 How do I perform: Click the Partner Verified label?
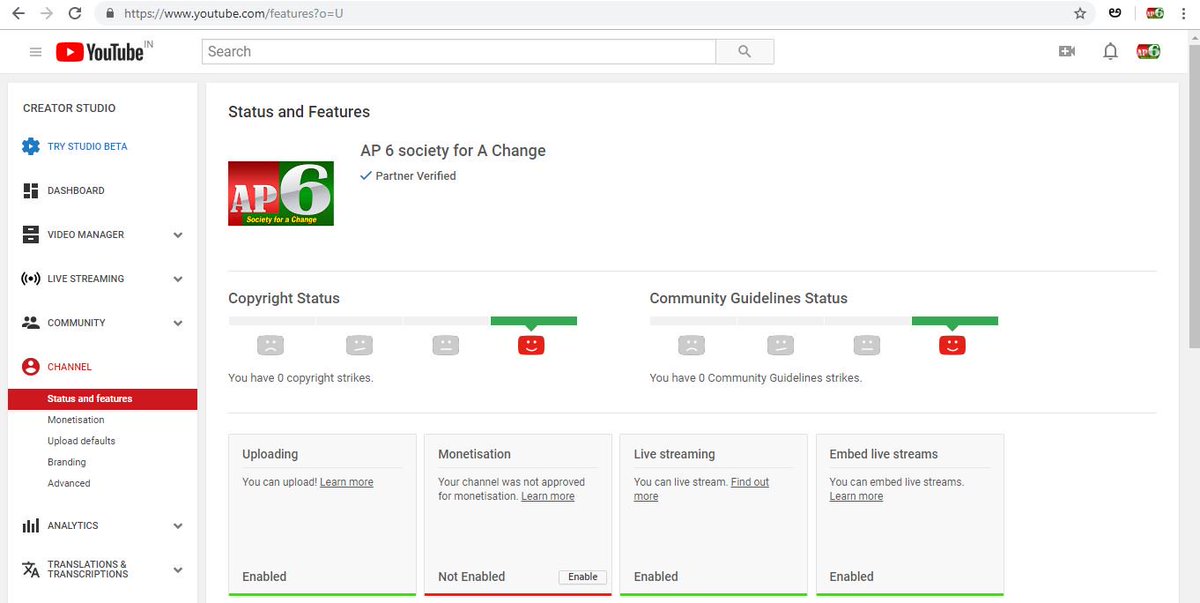pyautogui.click(x=416, y=176)
